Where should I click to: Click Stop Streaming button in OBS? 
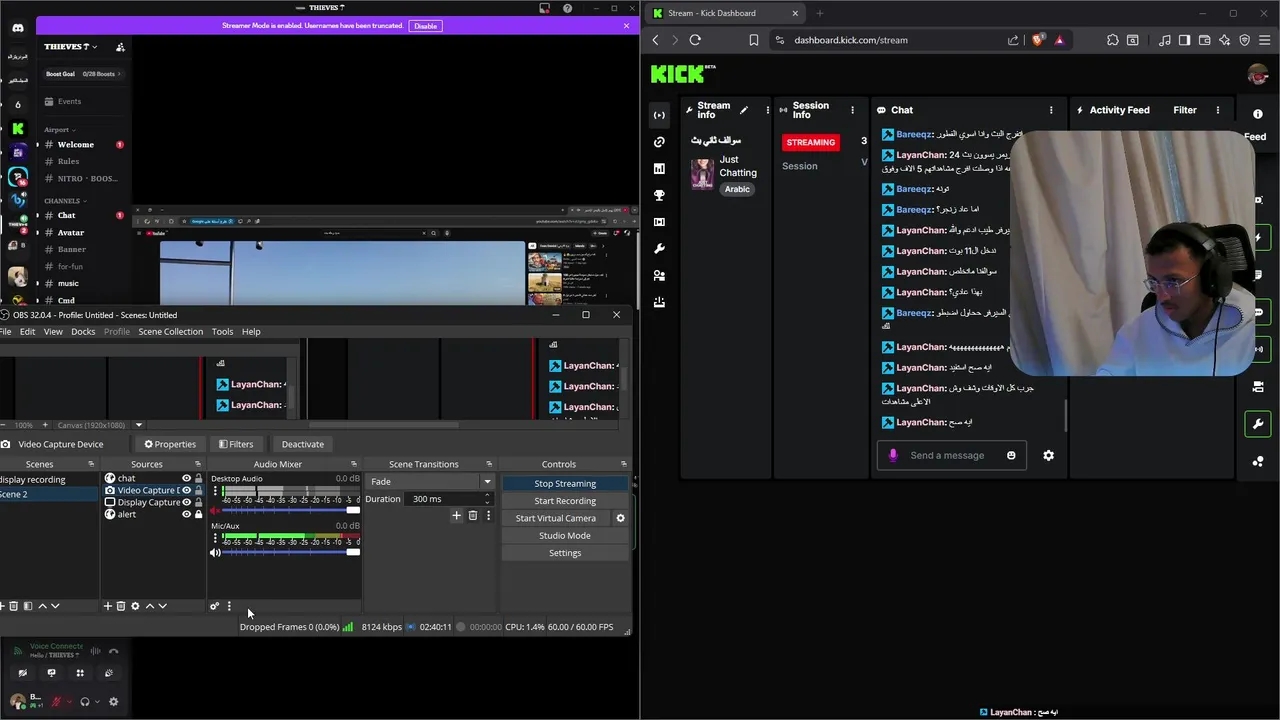[x=565, y=483]
